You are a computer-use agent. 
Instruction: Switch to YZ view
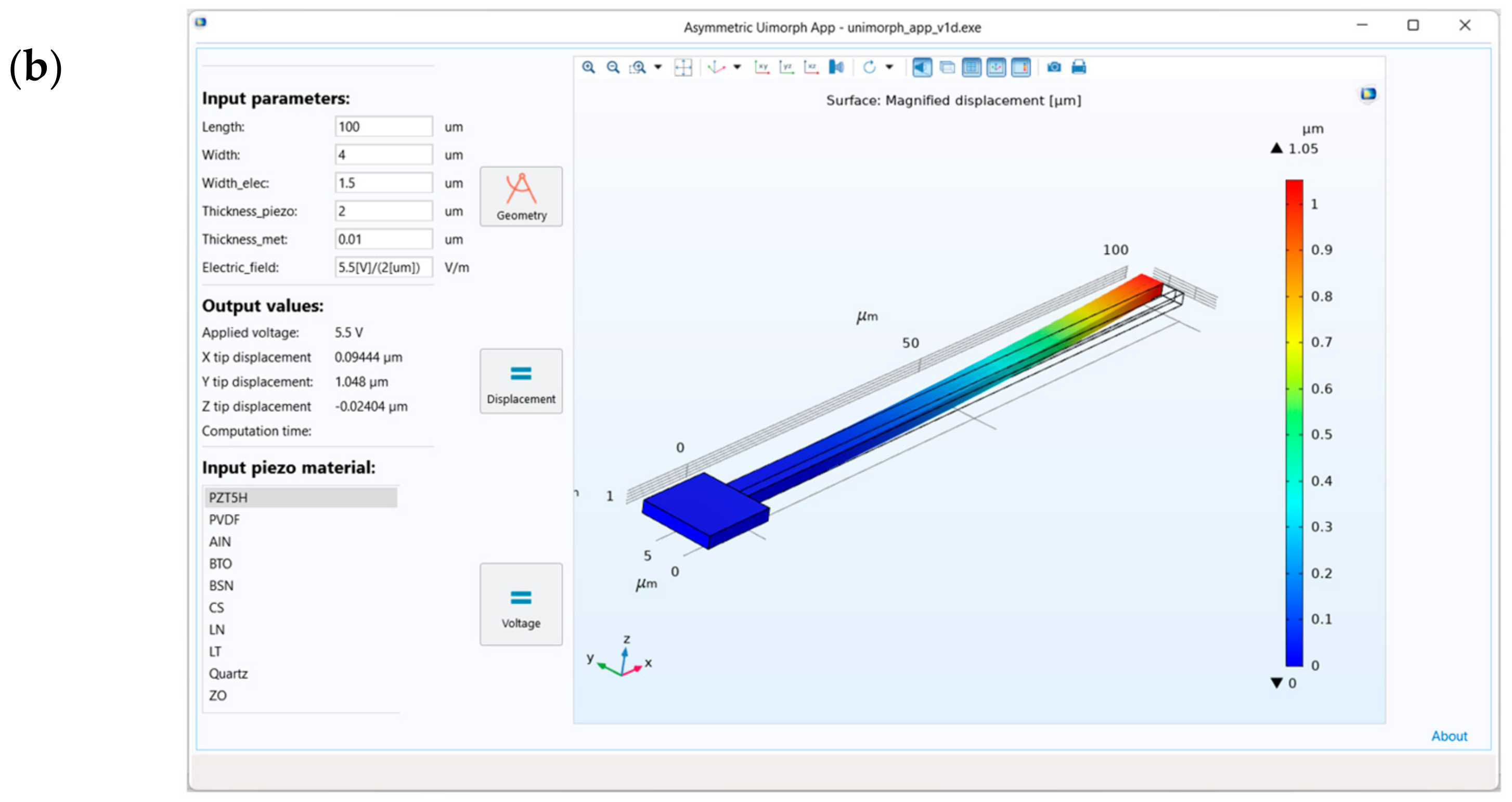786,68
